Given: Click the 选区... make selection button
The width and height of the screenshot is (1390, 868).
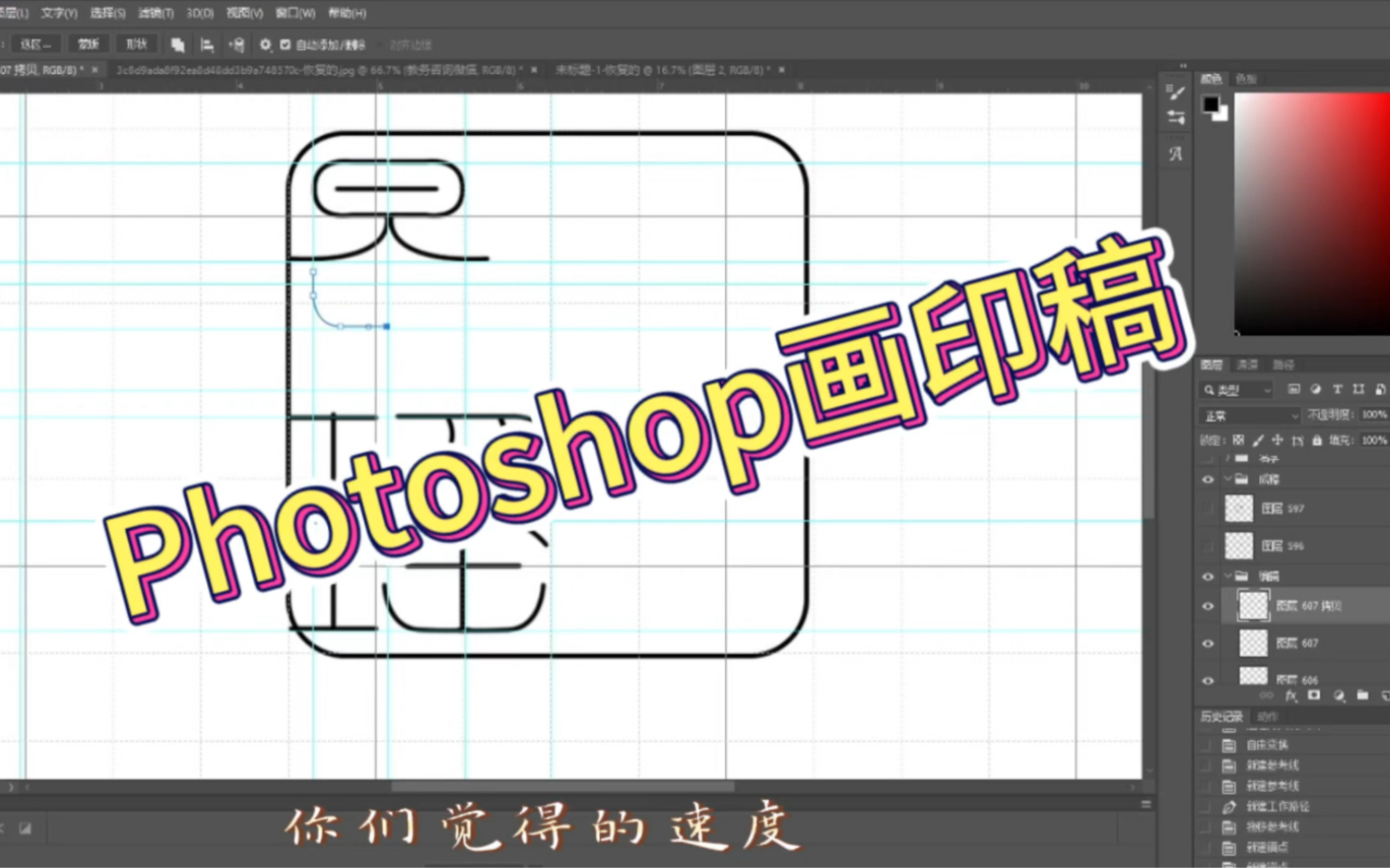Looking at the screenshot, I should point(37,45).
